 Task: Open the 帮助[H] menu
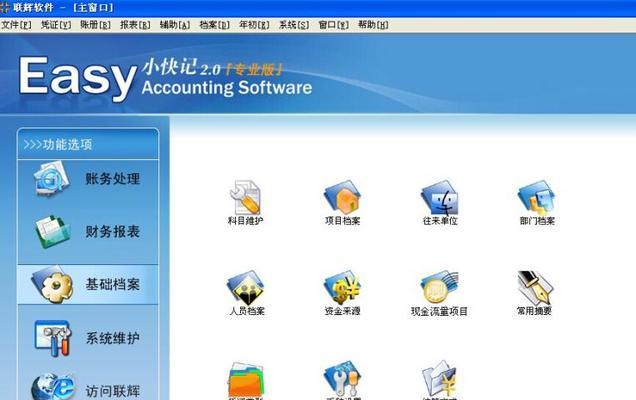(373, 25)
